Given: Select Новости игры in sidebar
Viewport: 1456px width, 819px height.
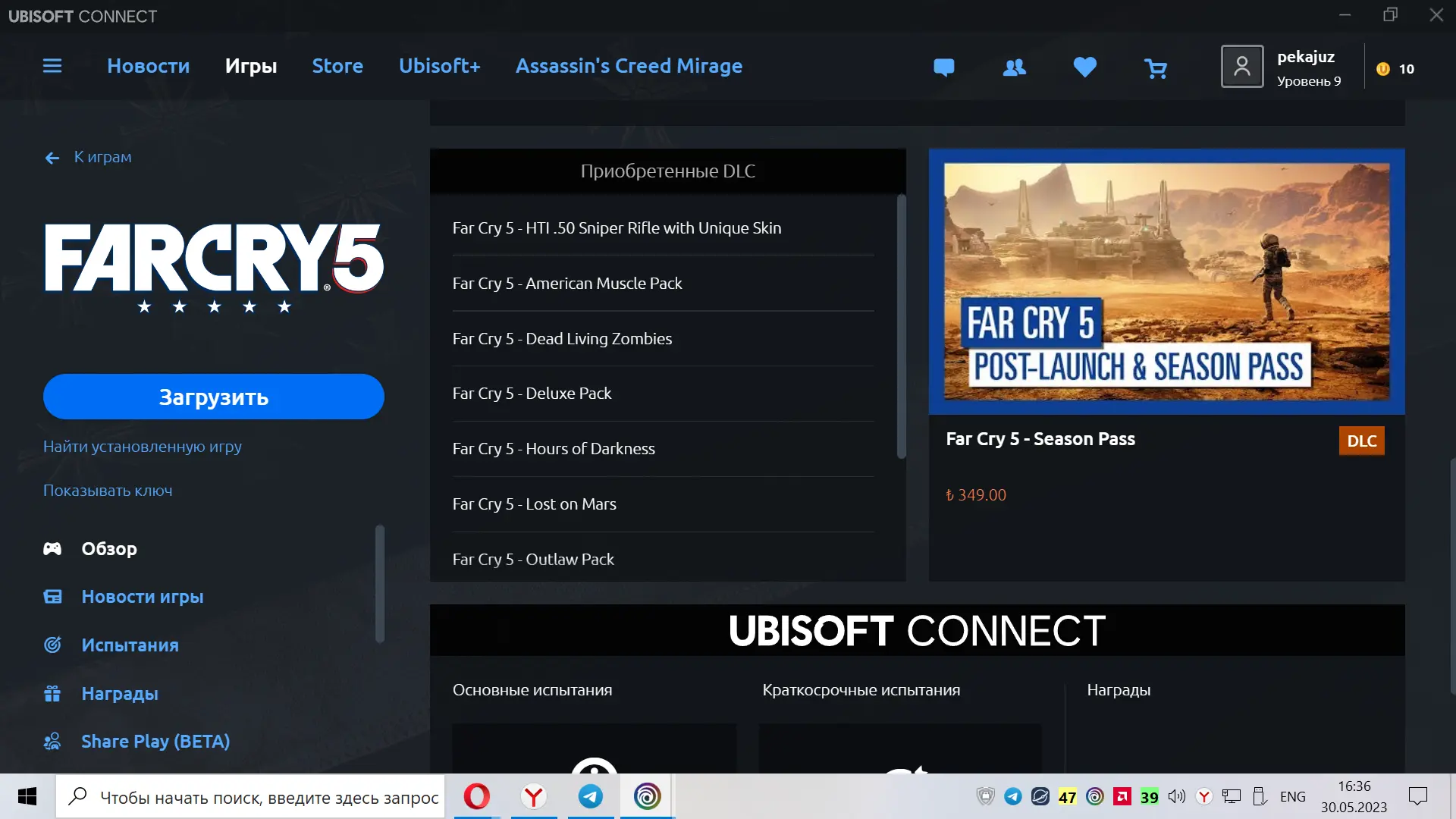Looking at the screenshot, I should (143, 597).
